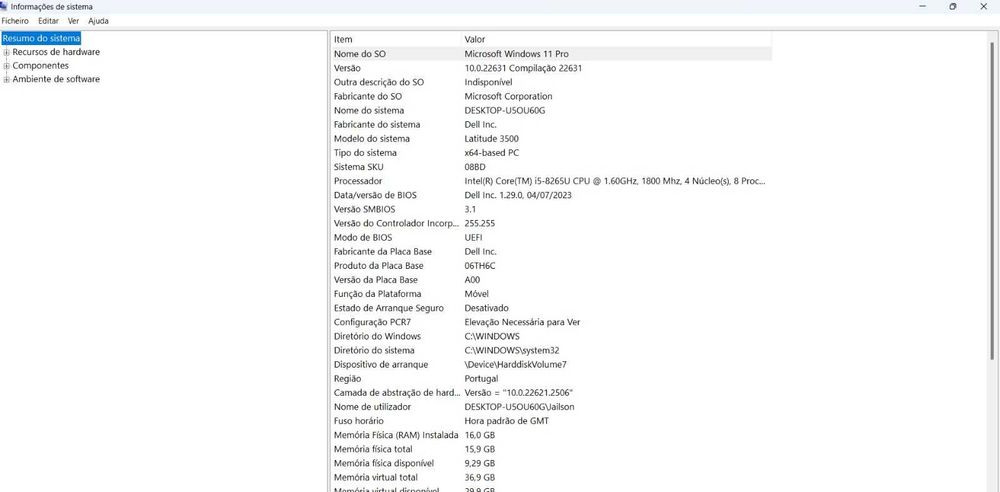This screenshot has height=492, width=1000.
Task: Select Data/versão de BIOS row
Action: (551, 195)
